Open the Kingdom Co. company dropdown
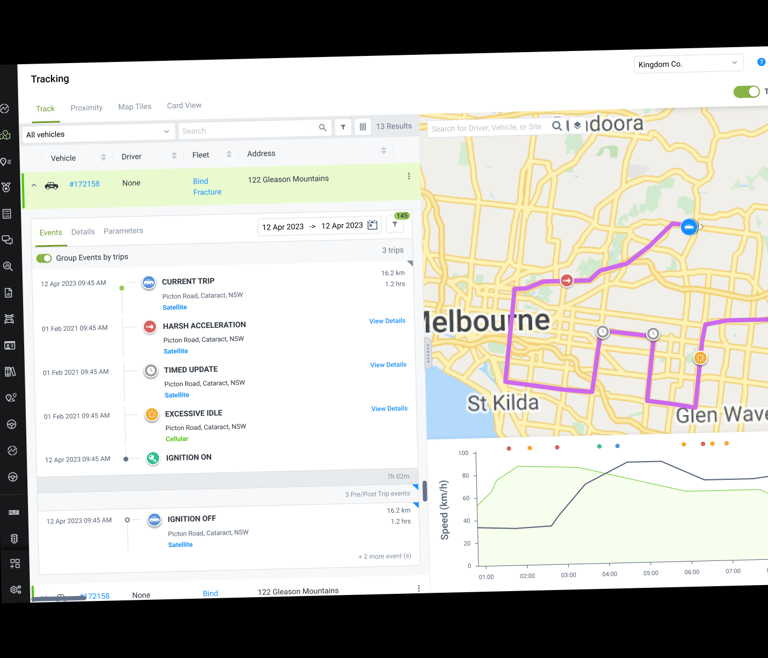Screen dimensions: 768x658 tap(688, 63)
